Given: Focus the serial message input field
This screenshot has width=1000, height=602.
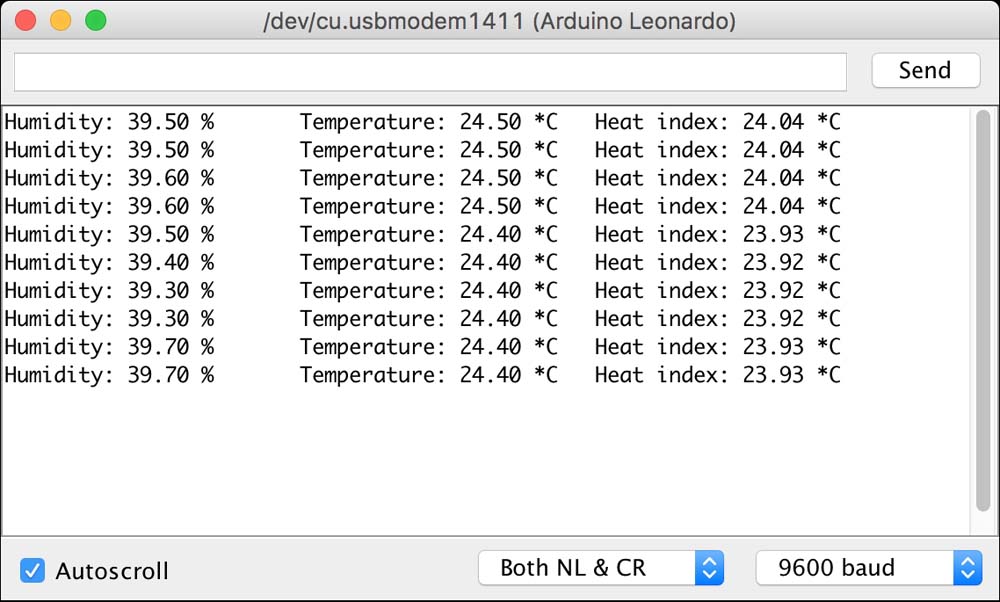Looking at the screenshot, I should tap(430, 72).
